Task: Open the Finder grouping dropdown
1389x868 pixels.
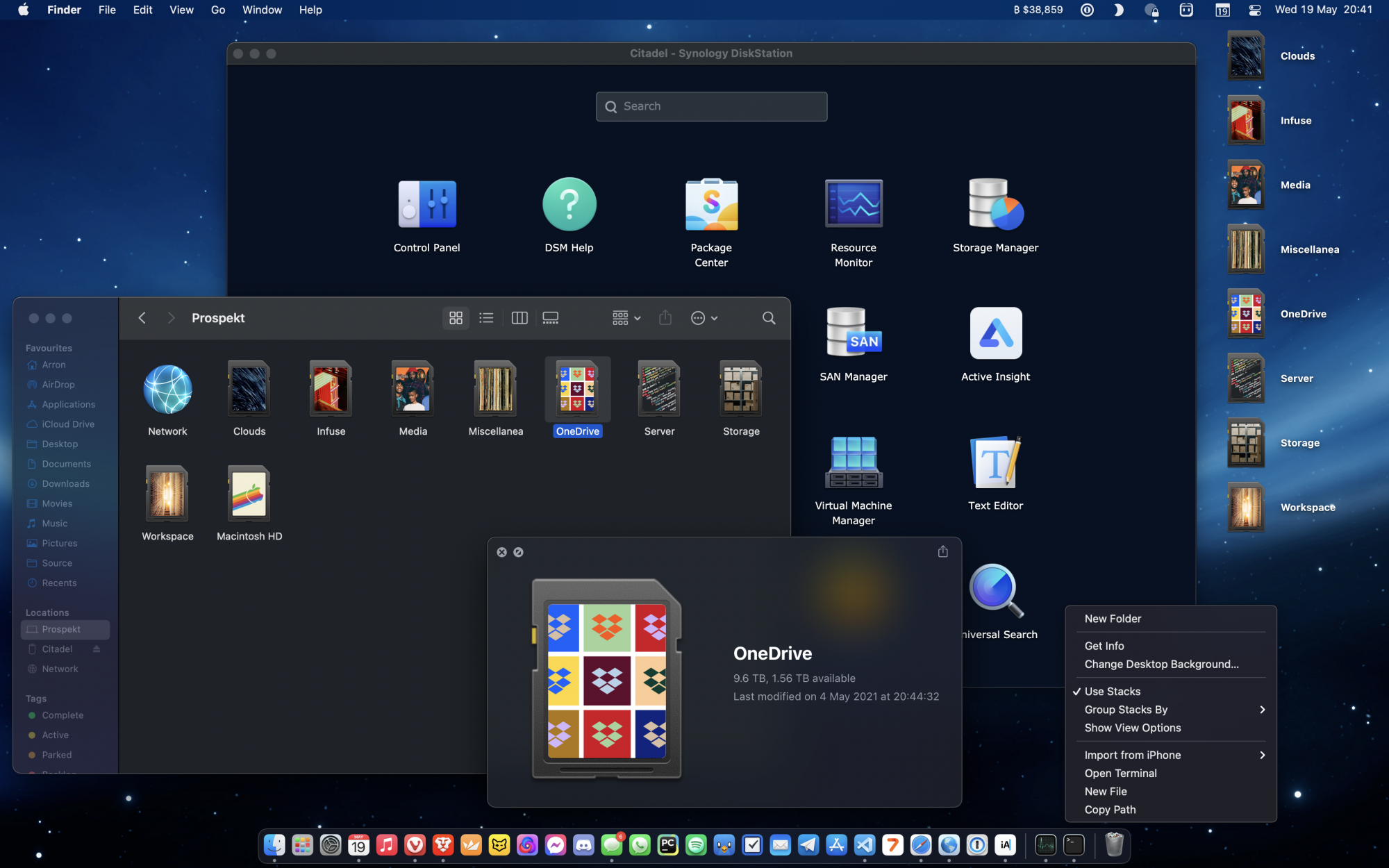Action: click(x=626, y=318)
